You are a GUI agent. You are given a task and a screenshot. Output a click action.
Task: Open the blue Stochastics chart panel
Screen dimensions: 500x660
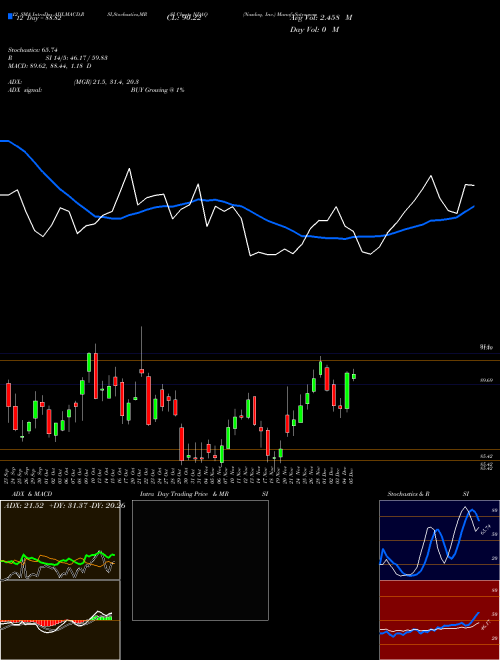point(439,540)
